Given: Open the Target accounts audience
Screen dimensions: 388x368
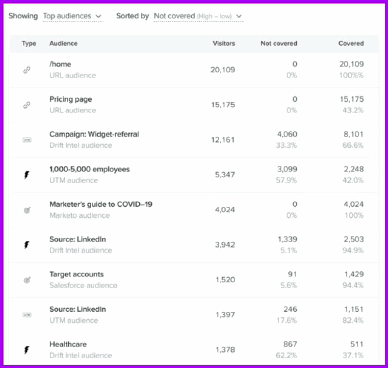Looking at the screenshot, I should click(77, 274).
